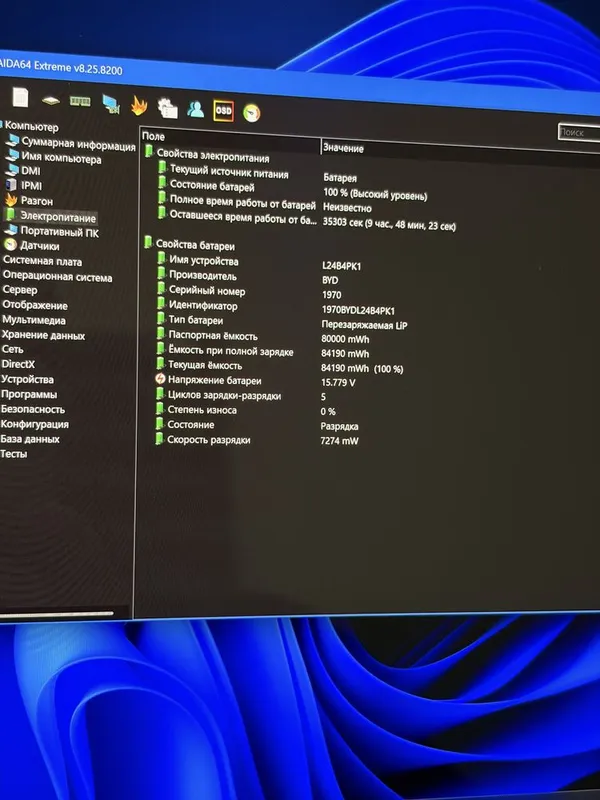Expand the Хранение данных category

click(x=43, y=335)
